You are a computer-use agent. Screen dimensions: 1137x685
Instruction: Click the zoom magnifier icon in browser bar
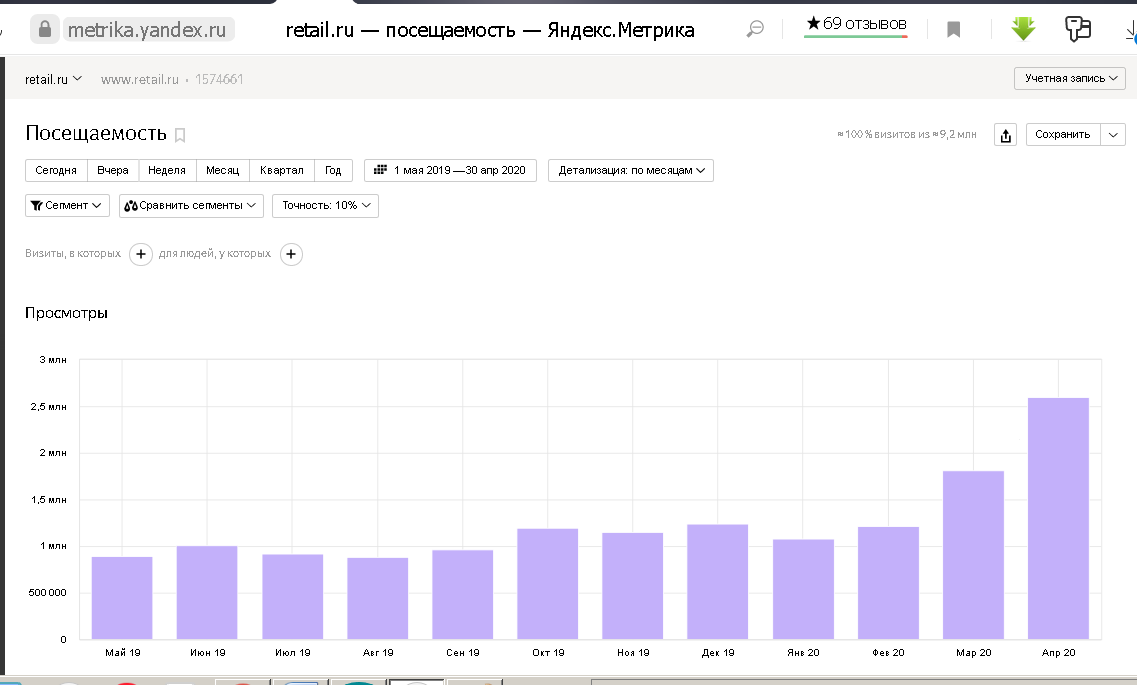tap(755, 29)
